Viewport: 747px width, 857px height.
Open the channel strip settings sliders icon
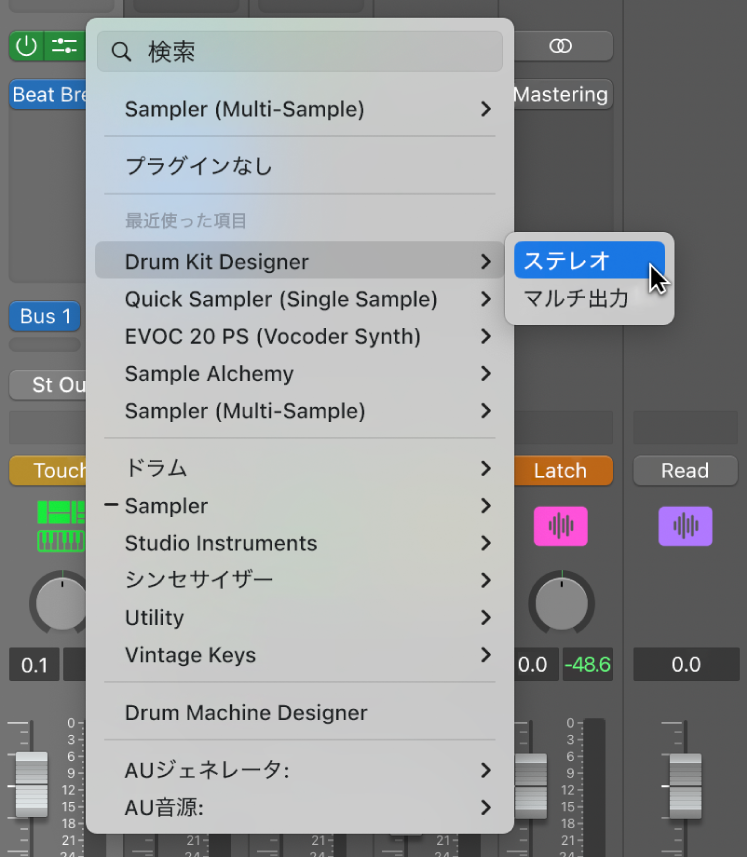pyautogui.click(x=63, y=46)
